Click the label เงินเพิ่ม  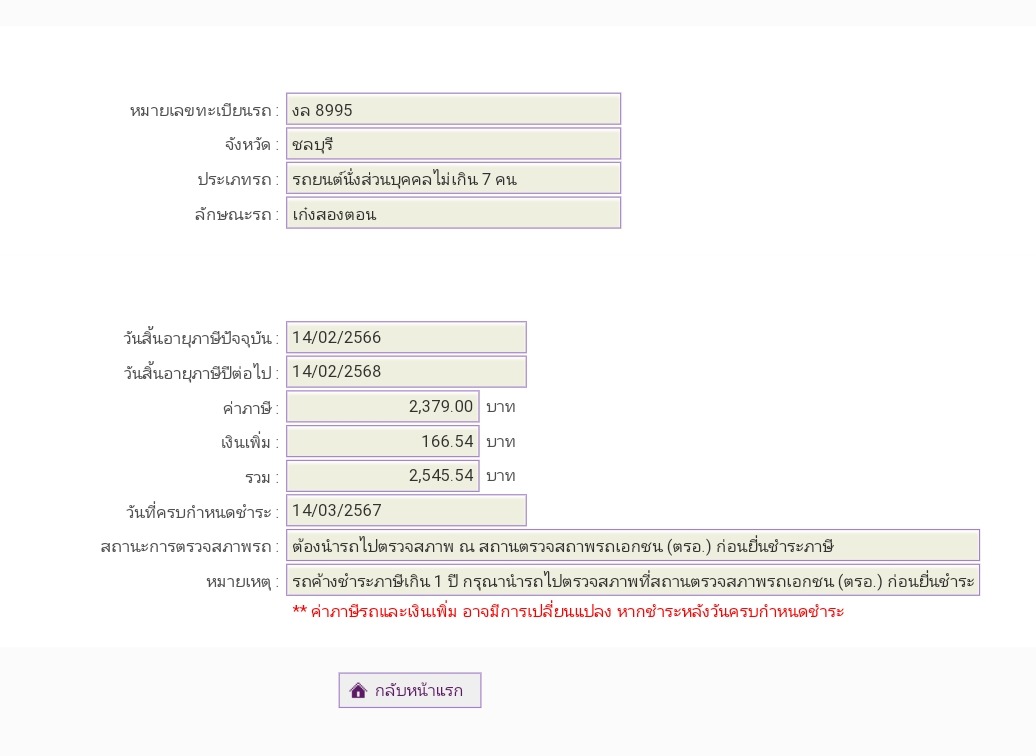pos(250,442)
